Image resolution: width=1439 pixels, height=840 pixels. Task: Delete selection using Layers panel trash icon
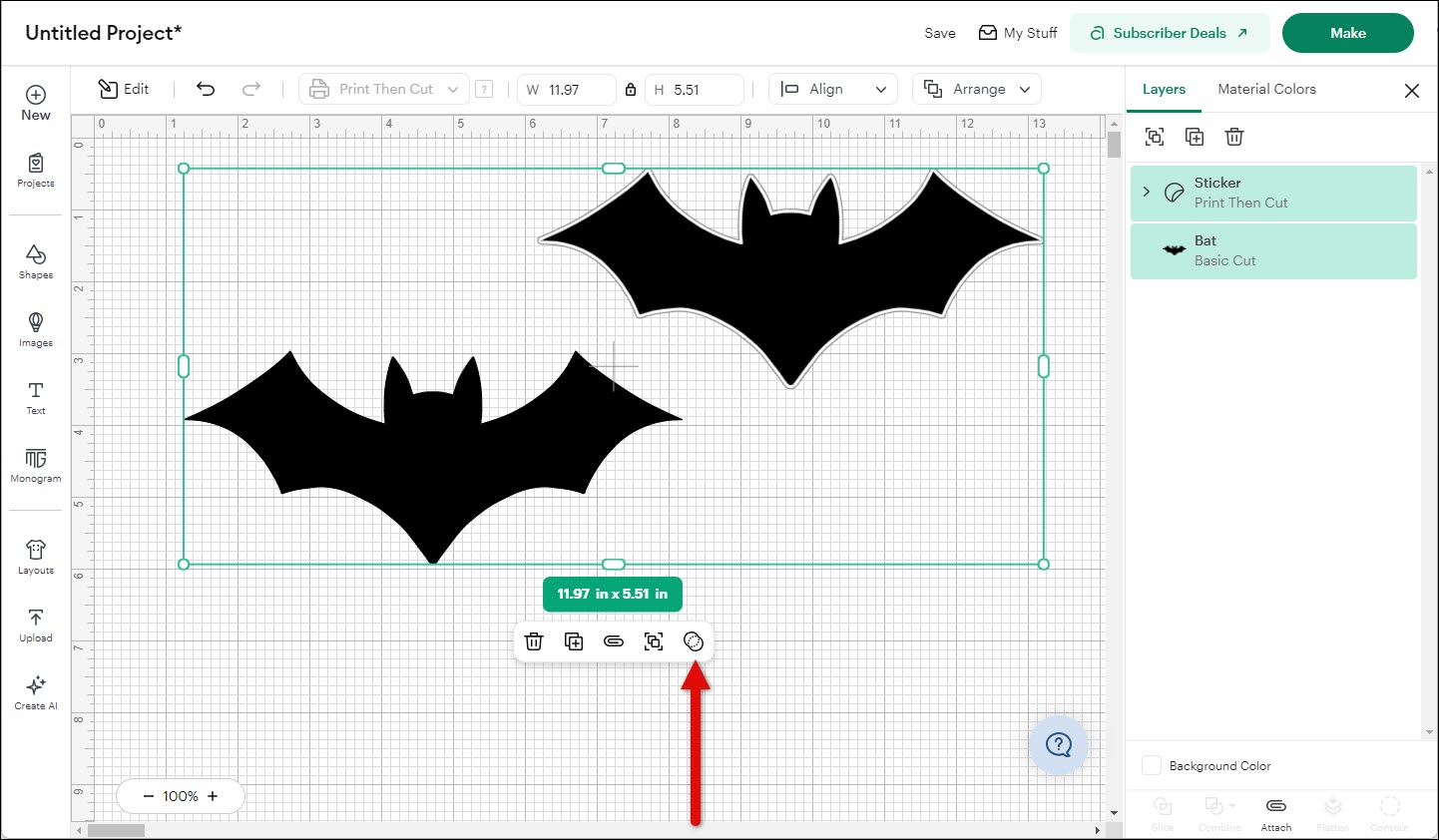[1234, 137]
